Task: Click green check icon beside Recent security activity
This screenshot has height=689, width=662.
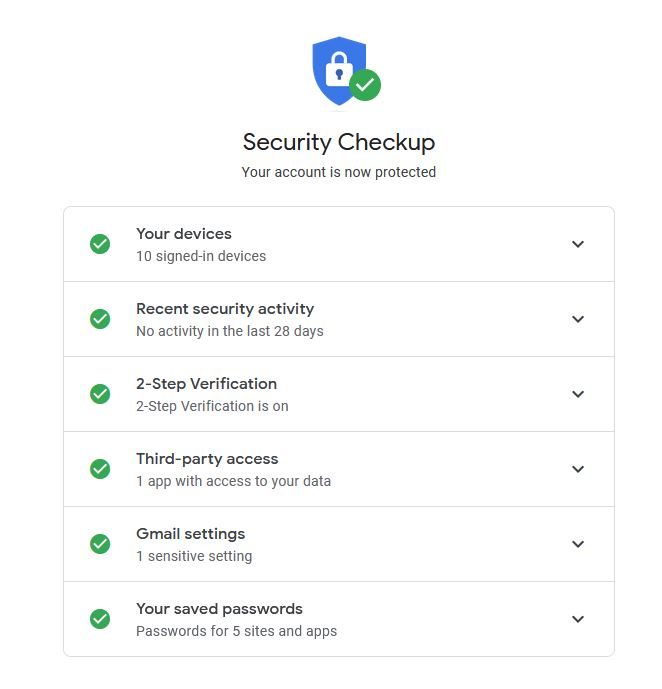Action: coord(100,319)
